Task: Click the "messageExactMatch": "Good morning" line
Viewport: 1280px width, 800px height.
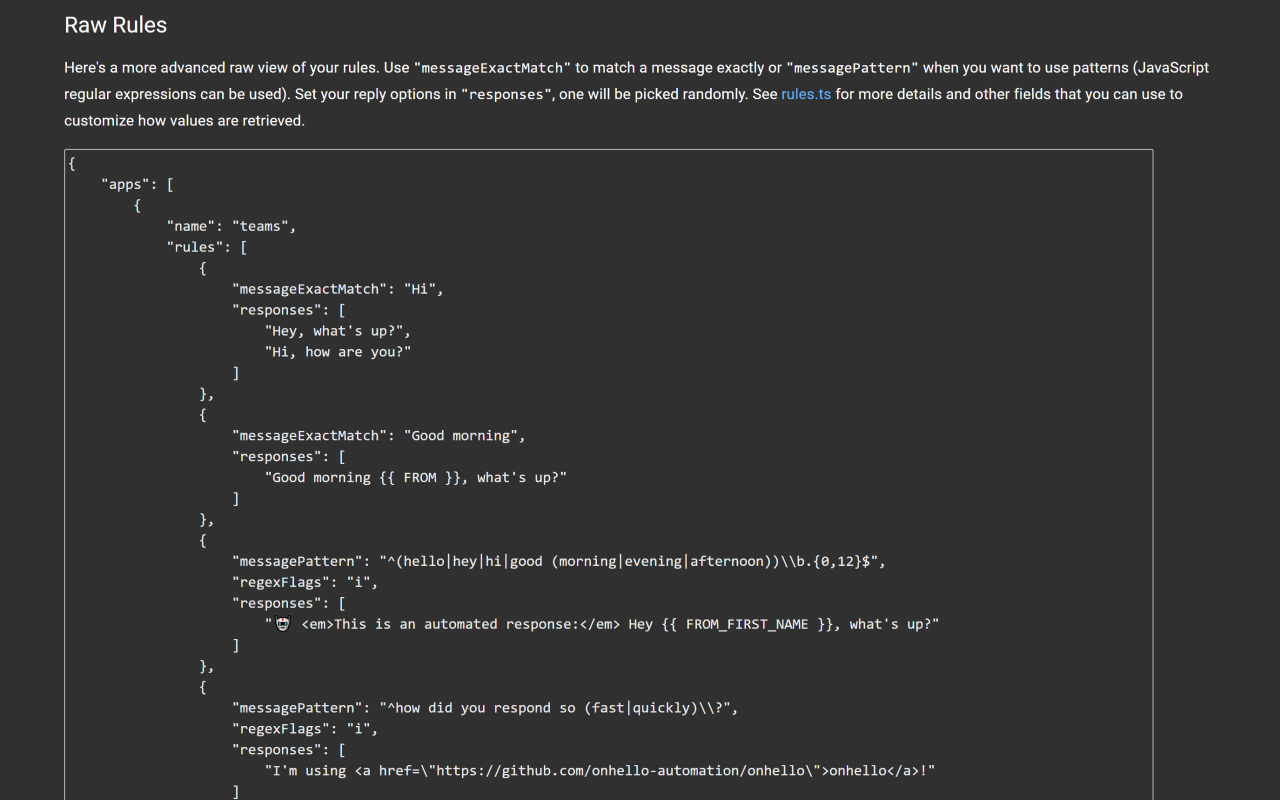Action: click(379, 436)
